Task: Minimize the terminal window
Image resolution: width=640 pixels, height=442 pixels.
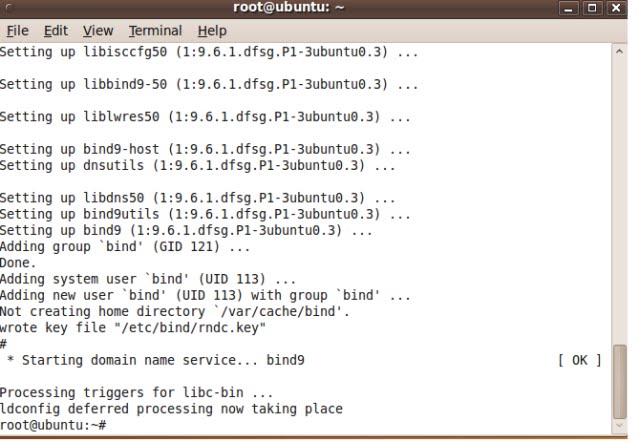Action: [568, 8]
